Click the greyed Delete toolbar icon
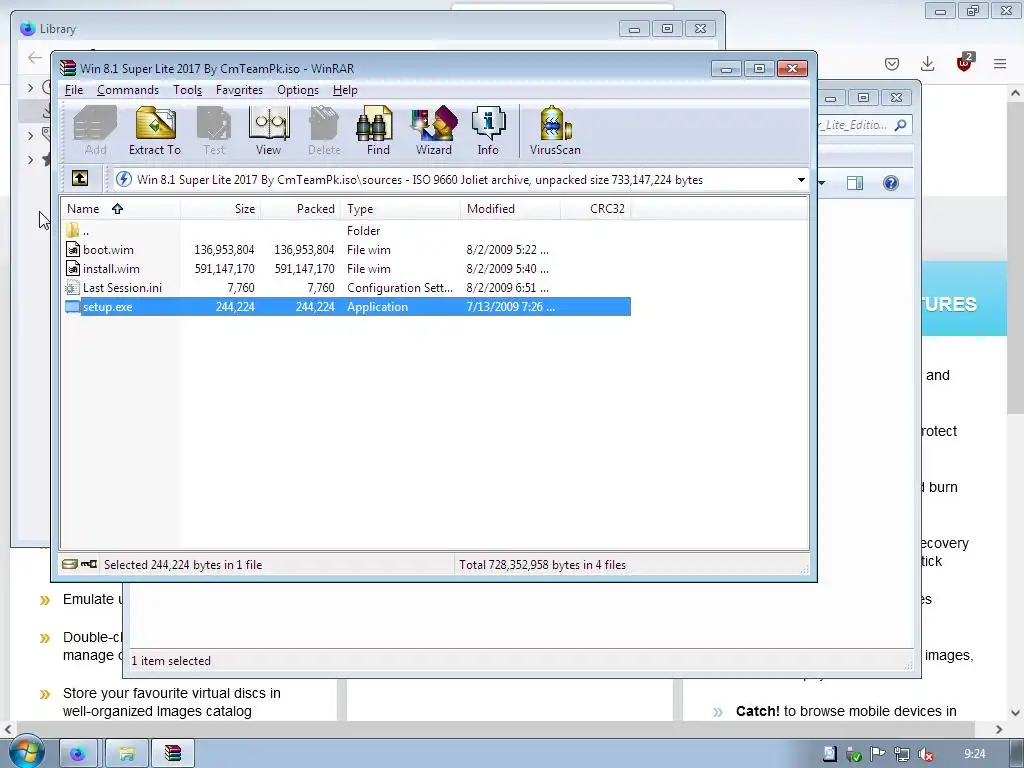This screenshot has width=1024, height=768. pos(324,131)
